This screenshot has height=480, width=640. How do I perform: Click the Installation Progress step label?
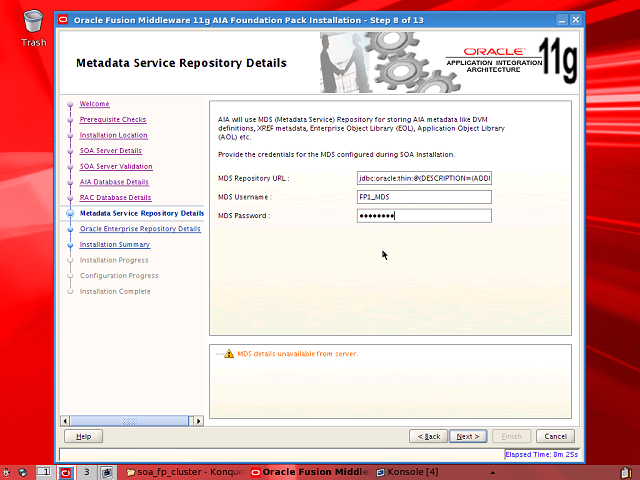(x=114, y=260)
